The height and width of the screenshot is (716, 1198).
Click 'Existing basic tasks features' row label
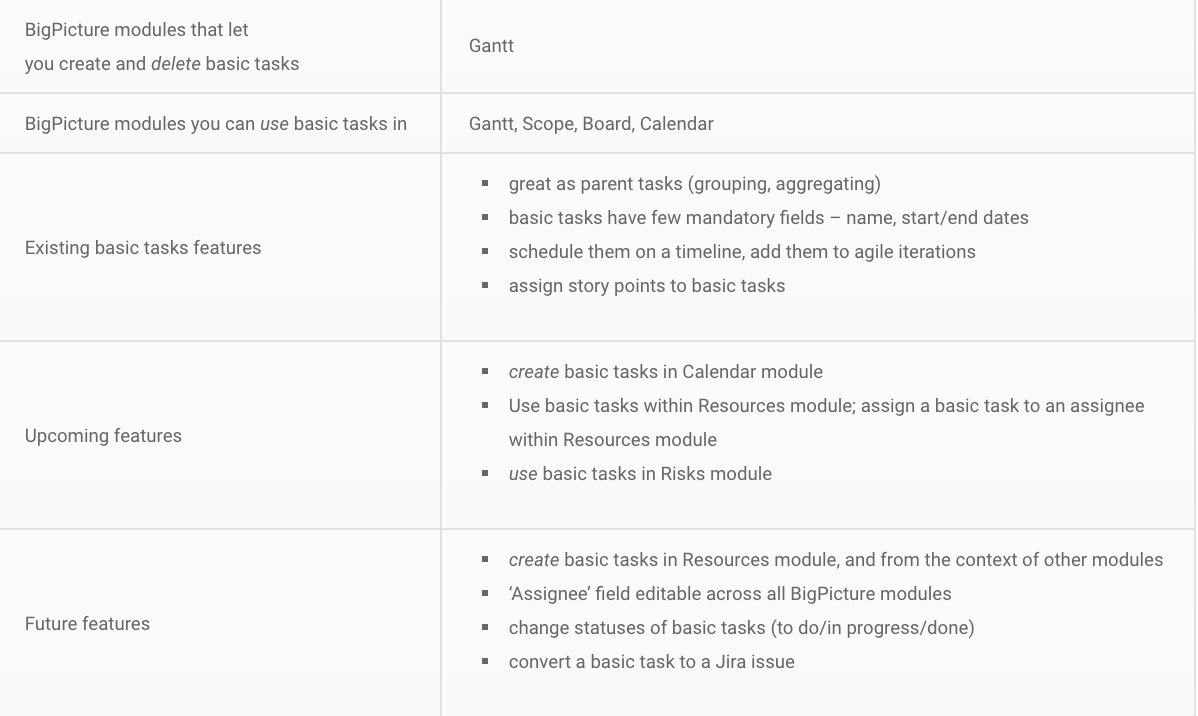143,248
